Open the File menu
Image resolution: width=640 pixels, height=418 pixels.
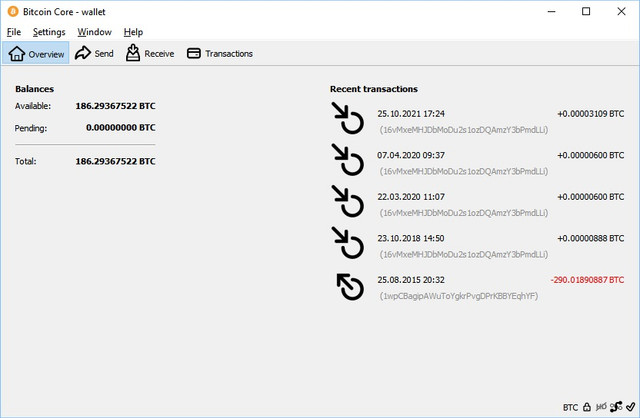tap(14, 32)
